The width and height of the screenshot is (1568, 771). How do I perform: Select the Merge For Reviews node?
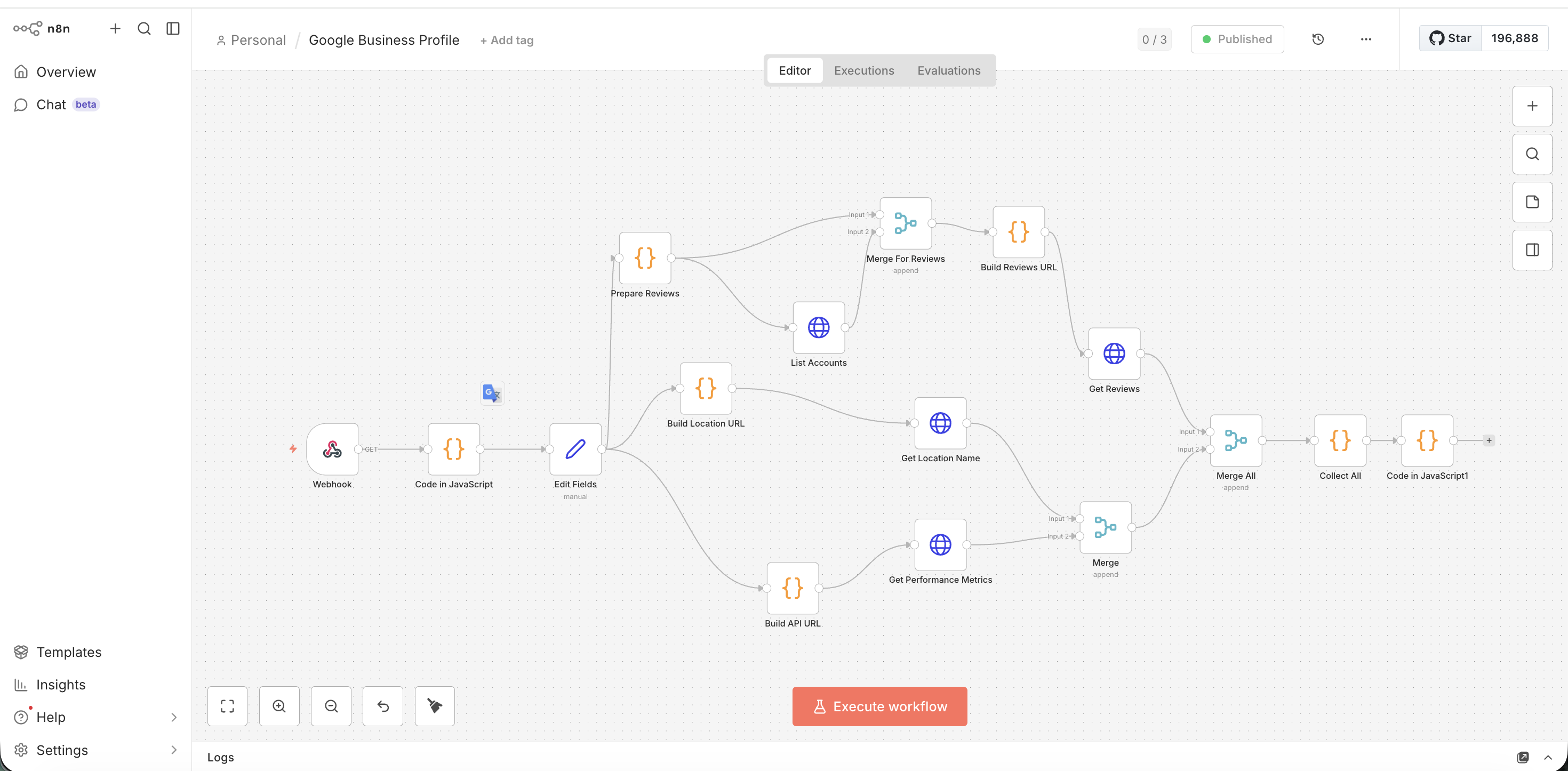point(906,223)
